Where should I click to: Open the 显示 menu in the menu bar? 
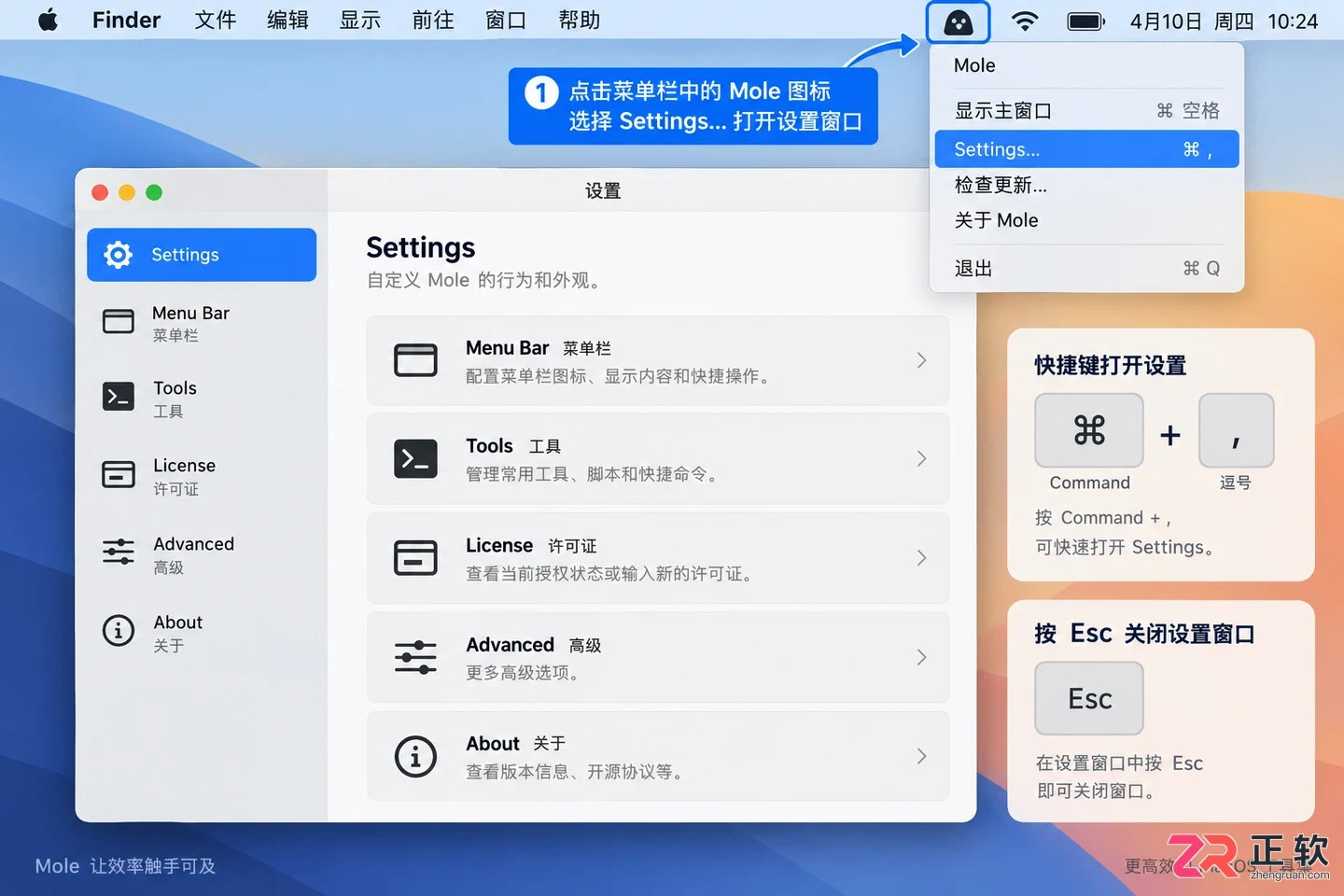[360, 21]
